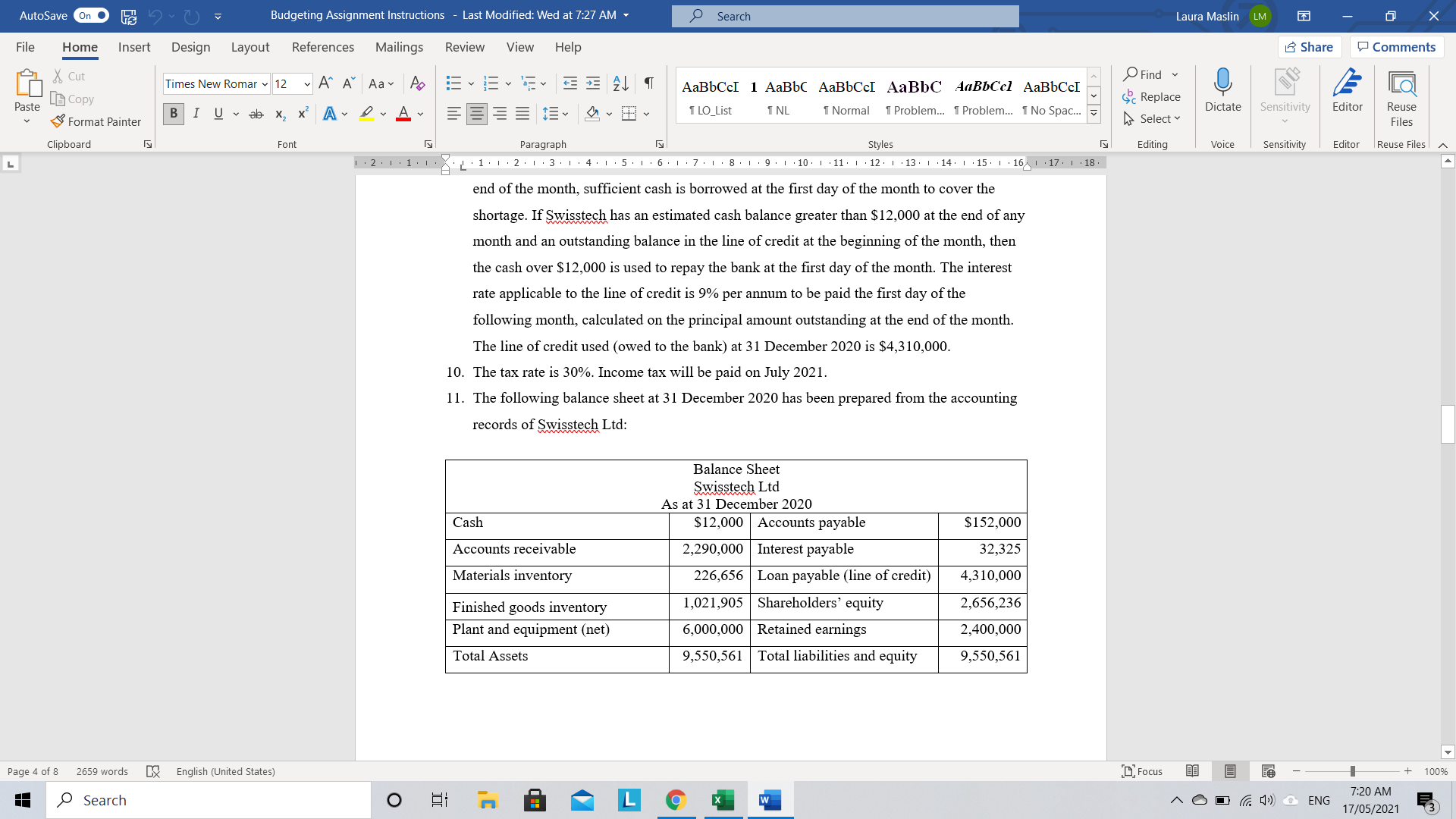Open Excel from the Windows taskbar
This screenshot has width=1456, height=819.
tap(723, 800)
